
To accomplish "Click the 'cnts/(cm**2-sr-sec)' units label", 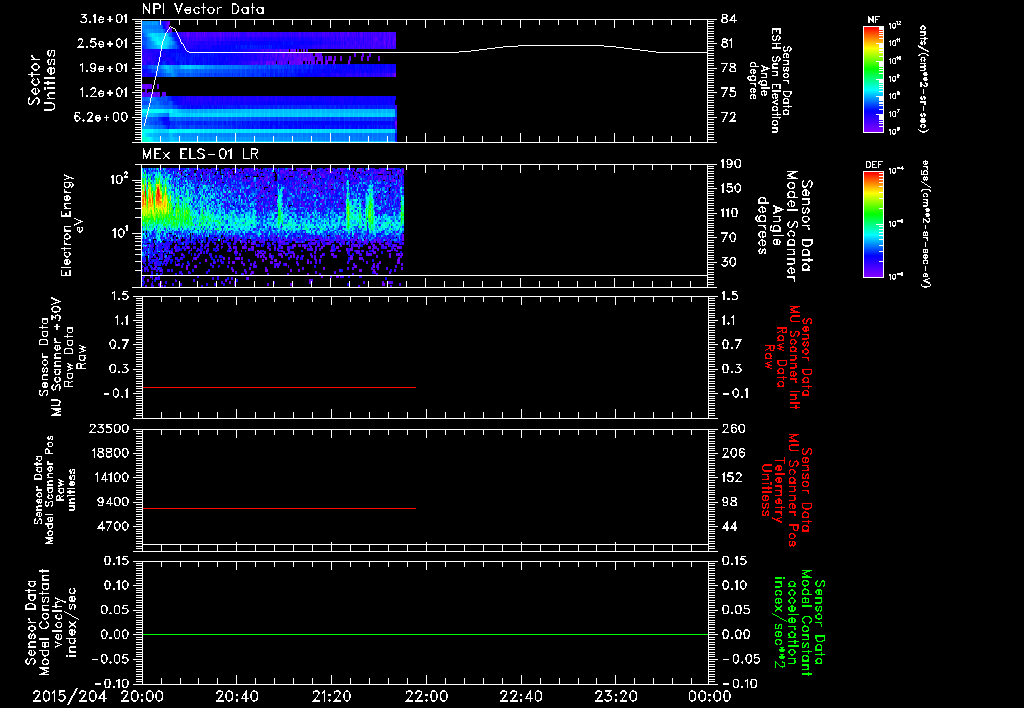I will pos(923,78).
